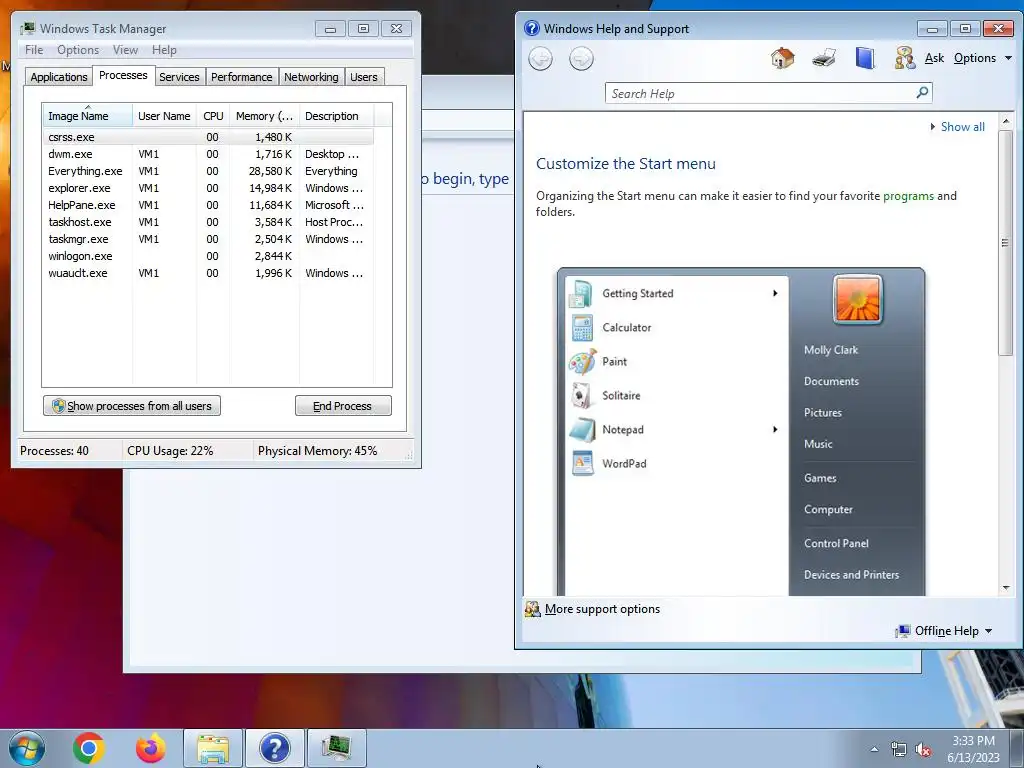Sort by Memory column header

[264, 116]
